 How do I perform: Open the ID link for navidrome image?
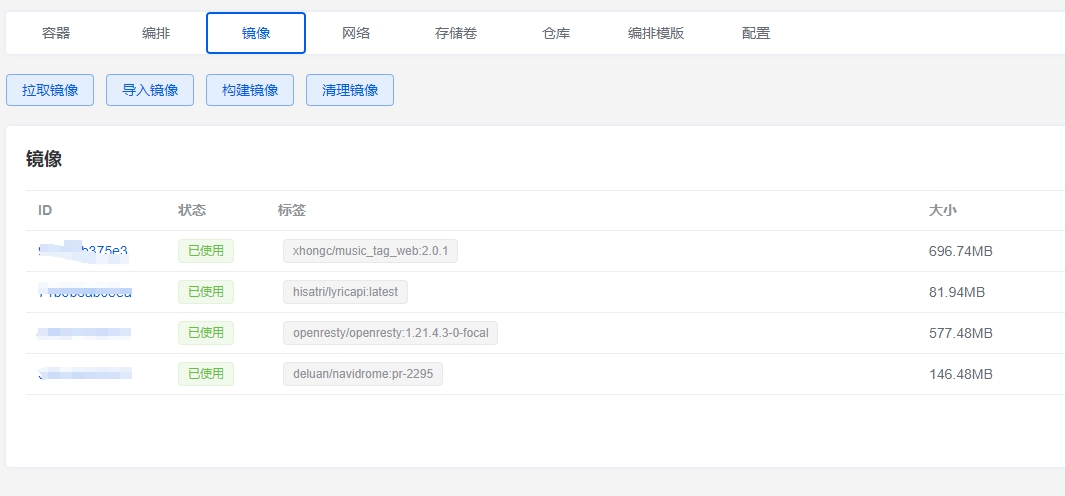[84, 374]
